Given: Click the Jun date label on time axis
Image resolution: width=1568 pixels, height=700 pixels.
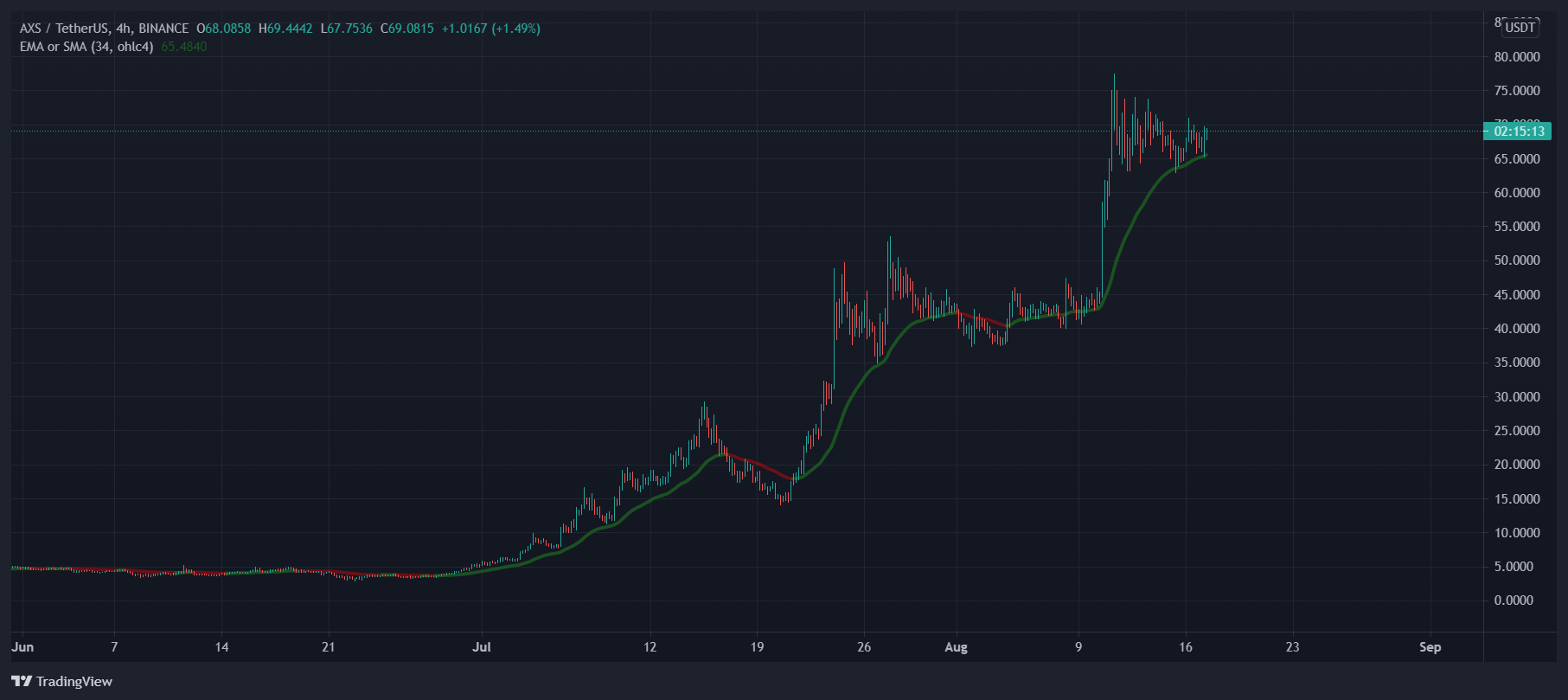Looking at the screenshot, I should (22, 647).
